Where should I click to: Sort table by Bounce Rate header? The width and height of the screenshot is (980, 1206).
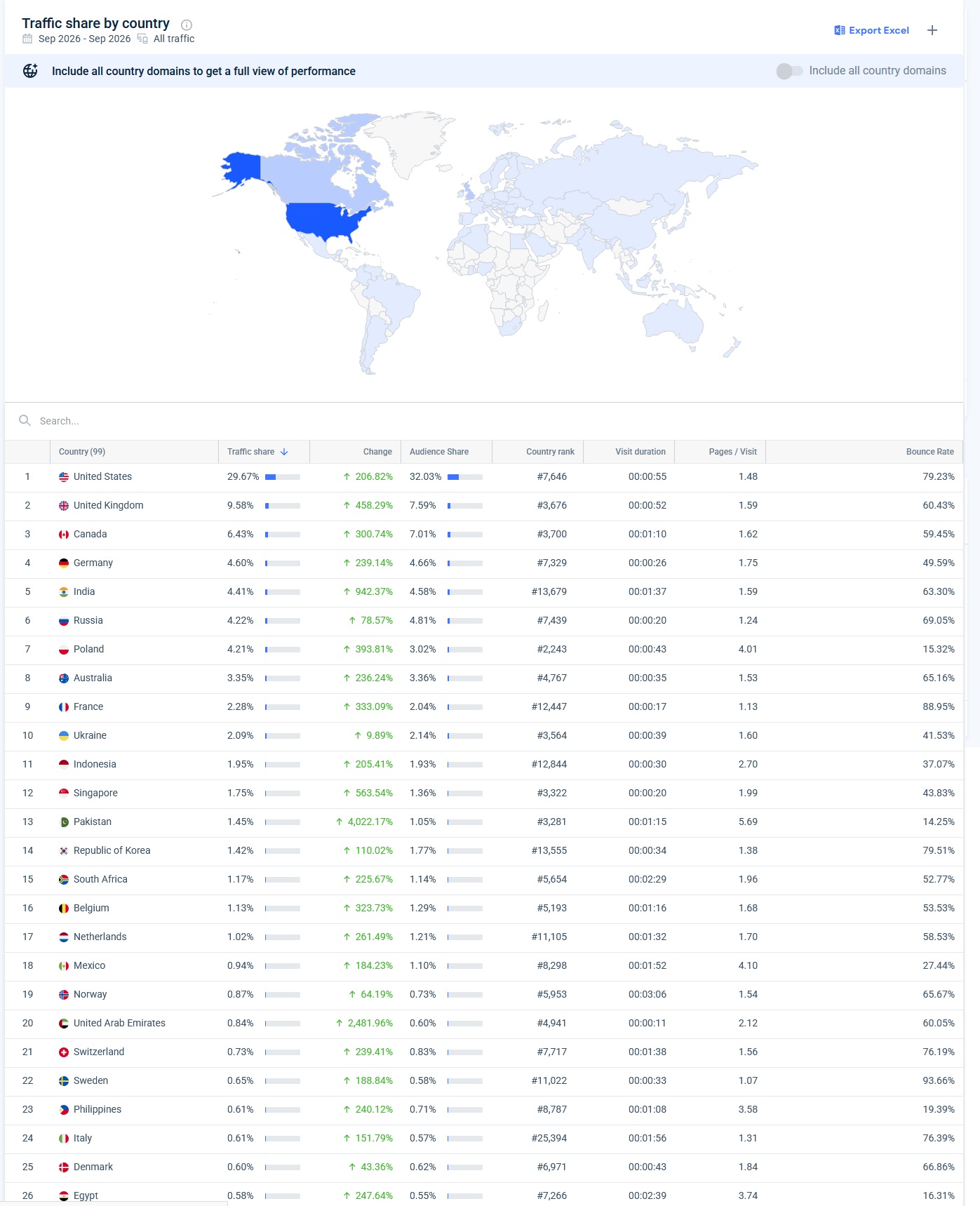point(929,452)
